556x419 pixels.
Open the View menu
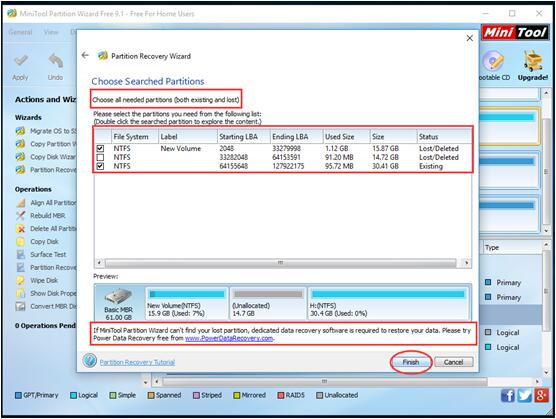pyautogui.click(x=51, y=32)
